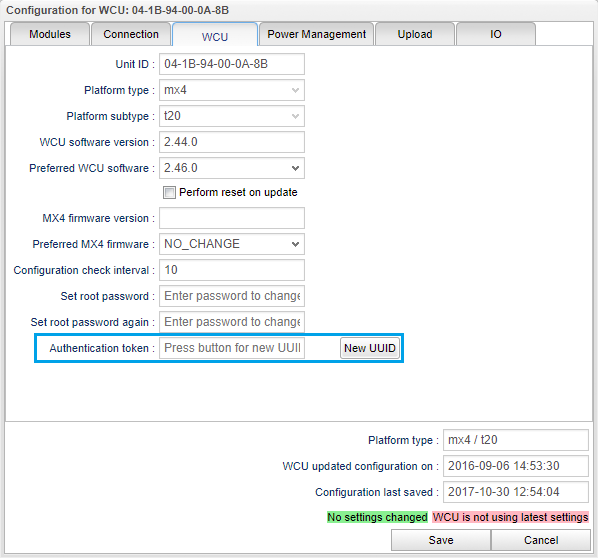The height and width of the screenshot is (558, 598).
Task: Click the WCU software version field
Action: pyautogui.click(x=232, y=142)
